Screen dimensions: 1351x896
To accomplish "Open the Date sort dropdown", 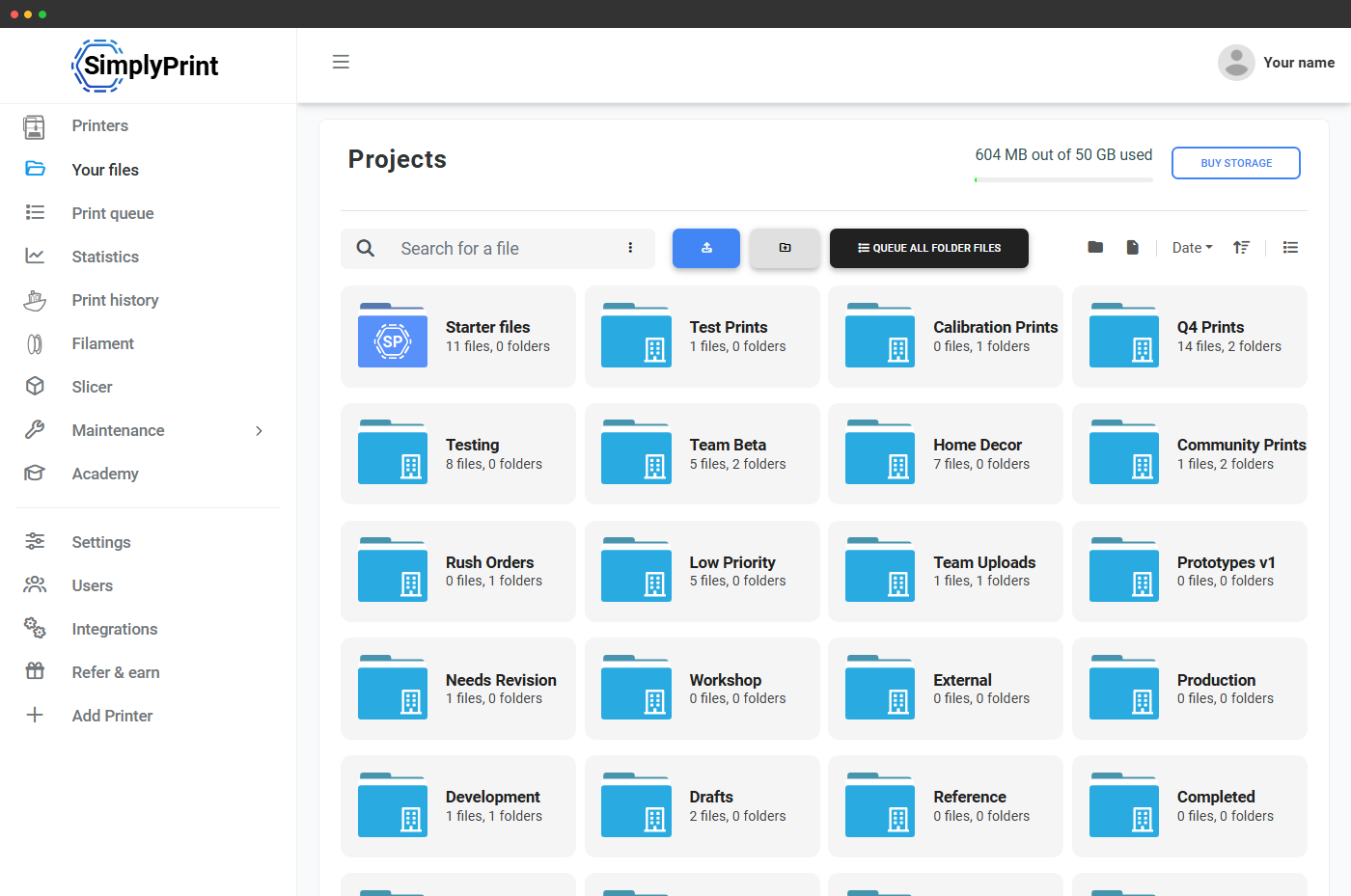I will coord(1193,248).
